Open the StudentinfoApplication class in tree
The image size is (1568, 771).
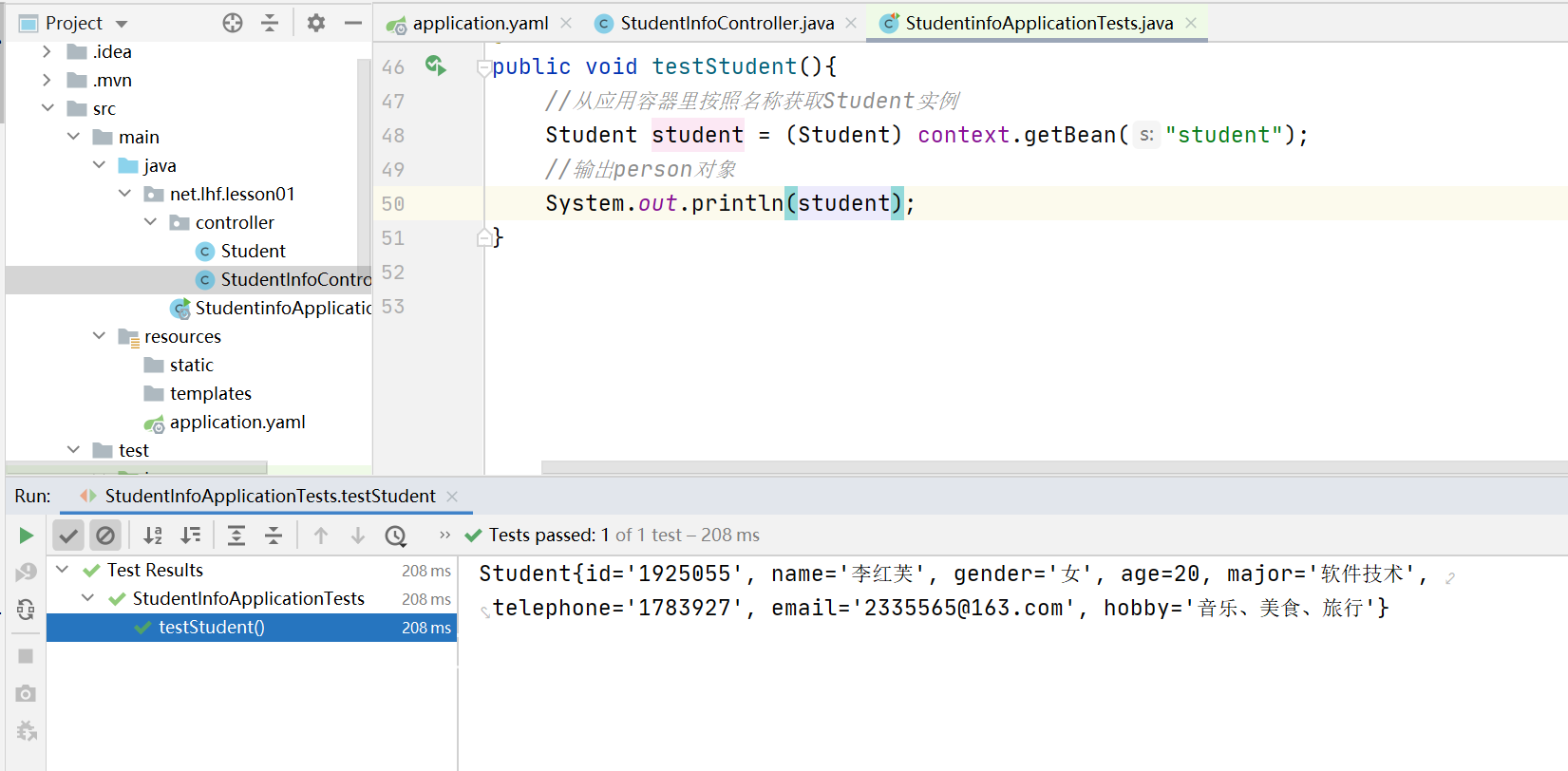pos(271,308)
